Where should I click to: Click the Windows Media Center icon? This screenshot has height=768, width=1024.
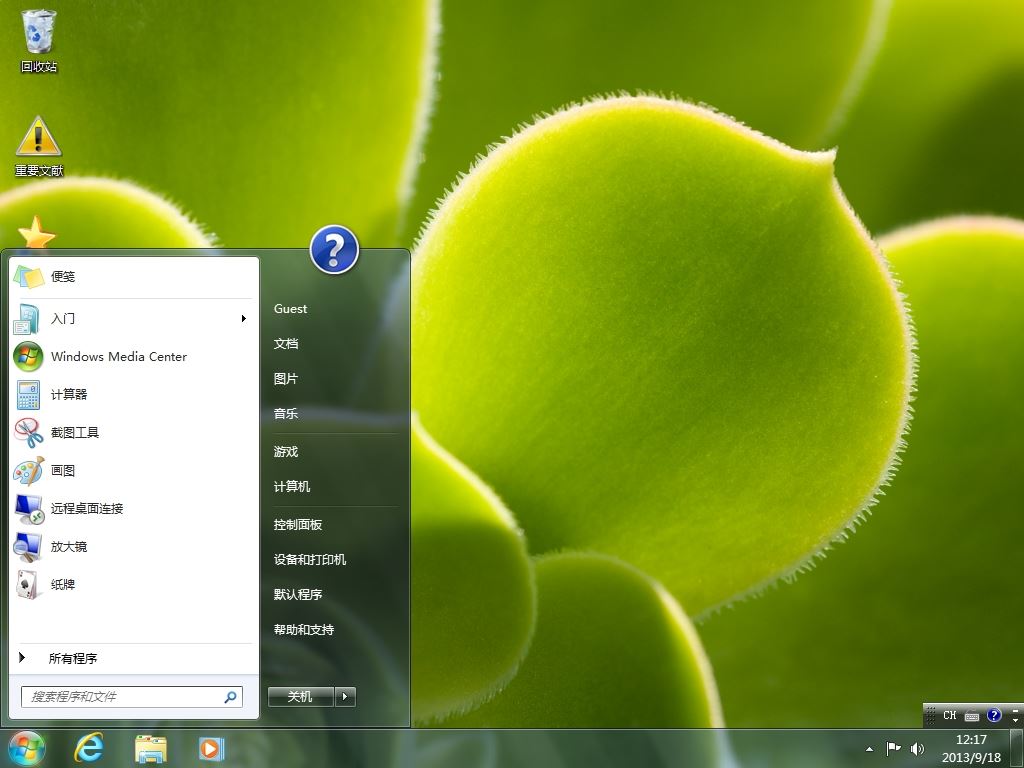(x=28, y=357)
